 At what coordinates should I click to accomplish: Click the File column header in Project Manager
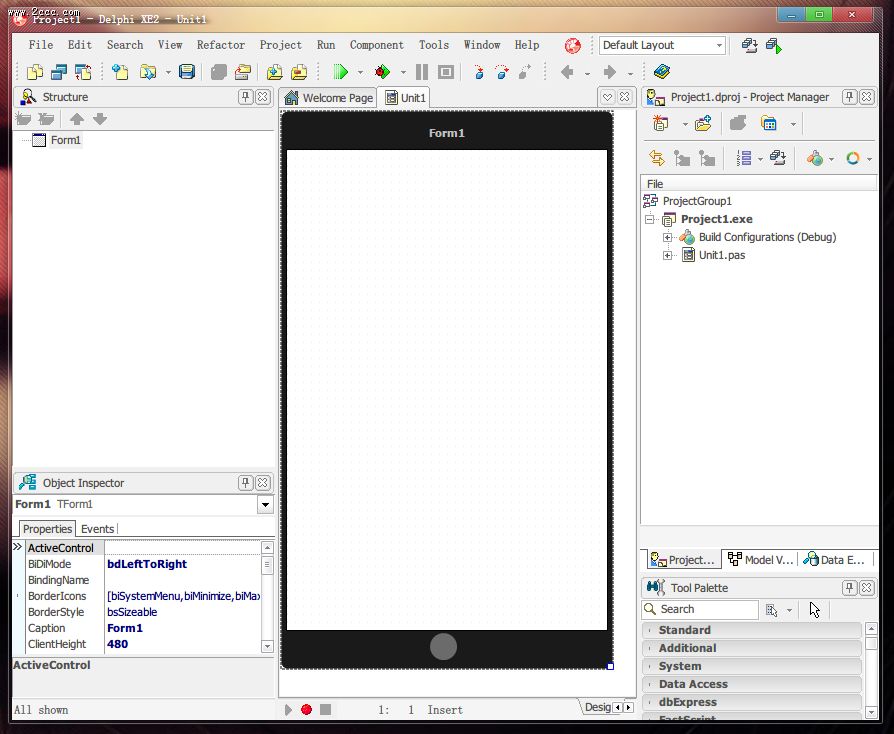click(759, 184)
